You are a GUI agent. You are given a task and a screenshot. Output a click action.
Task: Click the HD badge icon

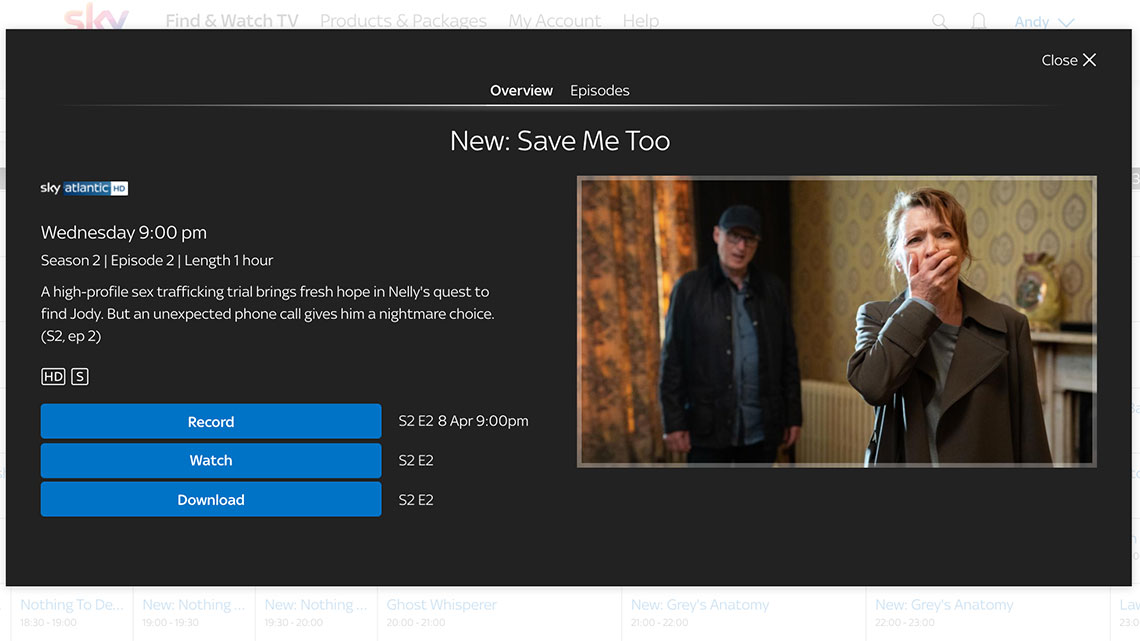(53, 376)
